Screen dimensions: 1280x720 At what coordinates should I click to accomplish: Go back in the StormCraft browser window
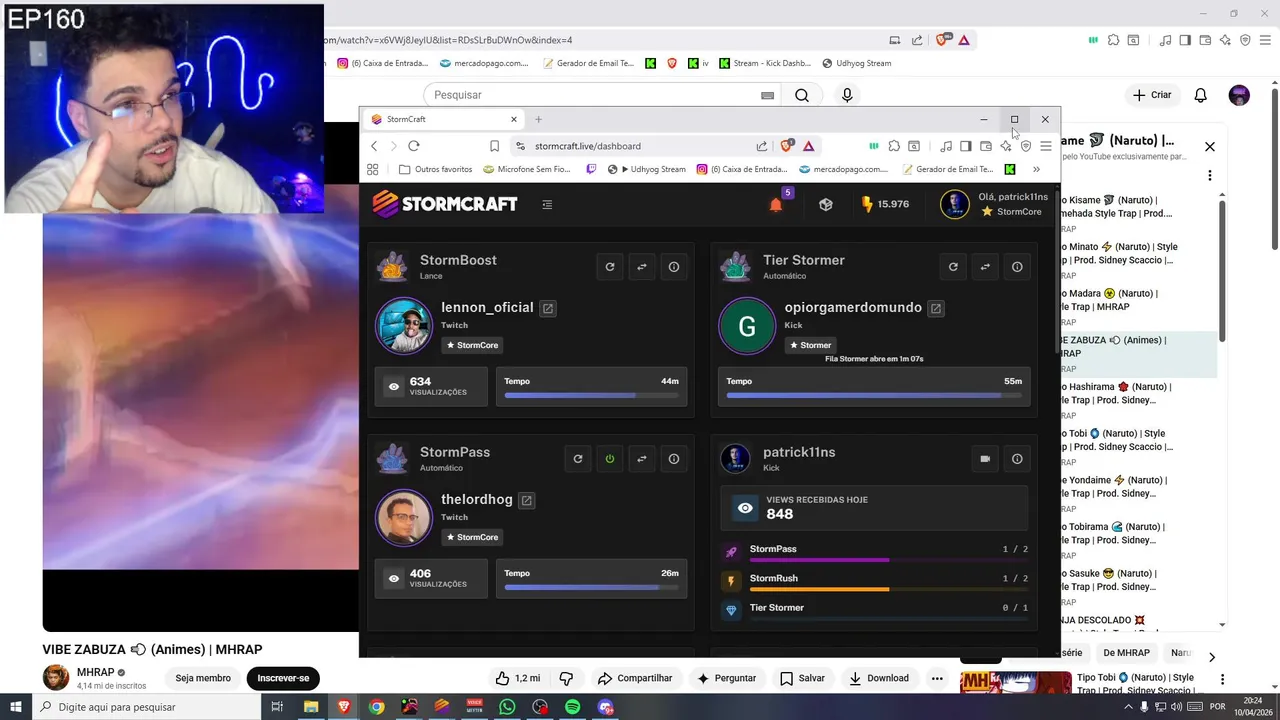click(375, 146)
